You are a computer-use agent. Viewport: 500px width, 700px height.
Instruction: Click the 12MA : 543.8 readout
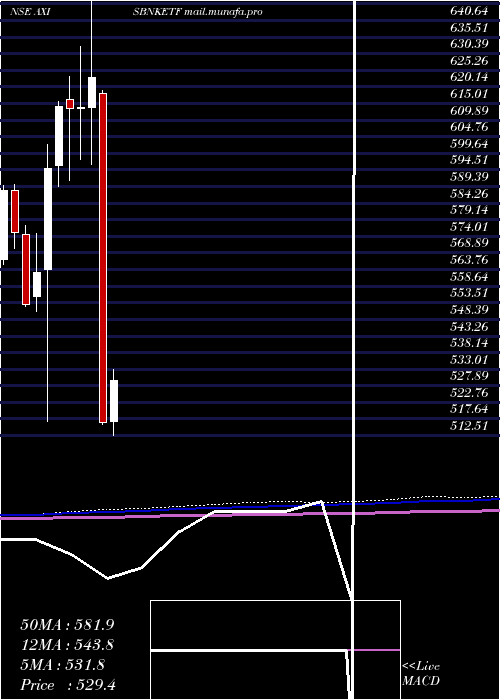coord(67,645)
